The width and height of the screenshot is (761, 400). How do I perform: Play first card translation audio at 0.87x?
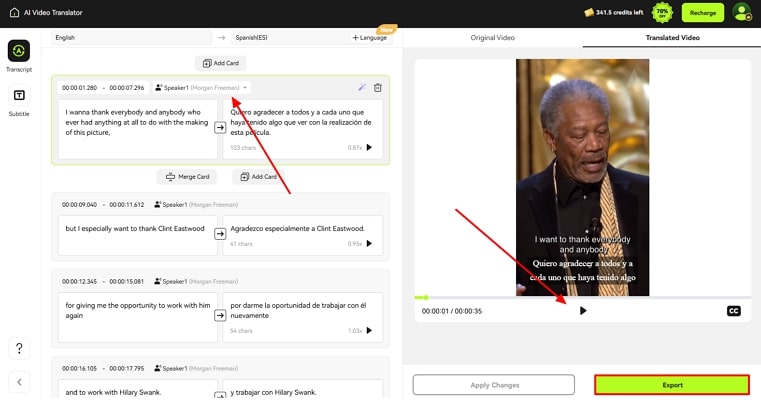[x=369, y=147]
